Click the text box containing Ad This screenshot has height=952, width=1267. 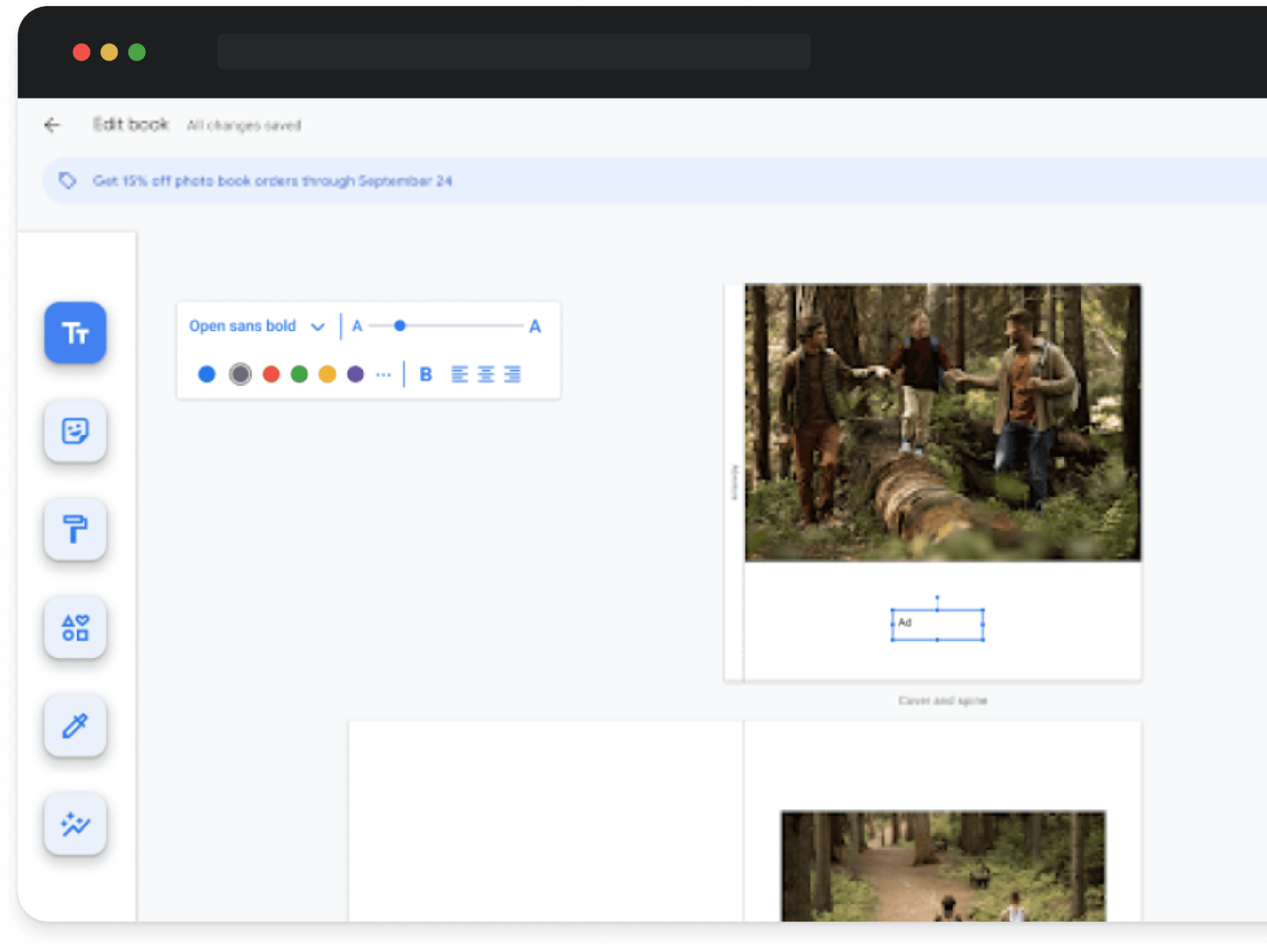click(x=937, y=625)
